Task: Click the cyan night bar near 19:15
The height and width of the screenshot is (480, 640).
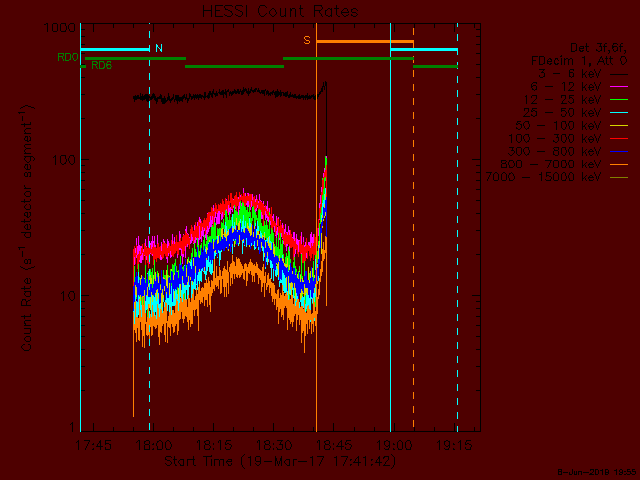Action: click(x=424, y=50)
